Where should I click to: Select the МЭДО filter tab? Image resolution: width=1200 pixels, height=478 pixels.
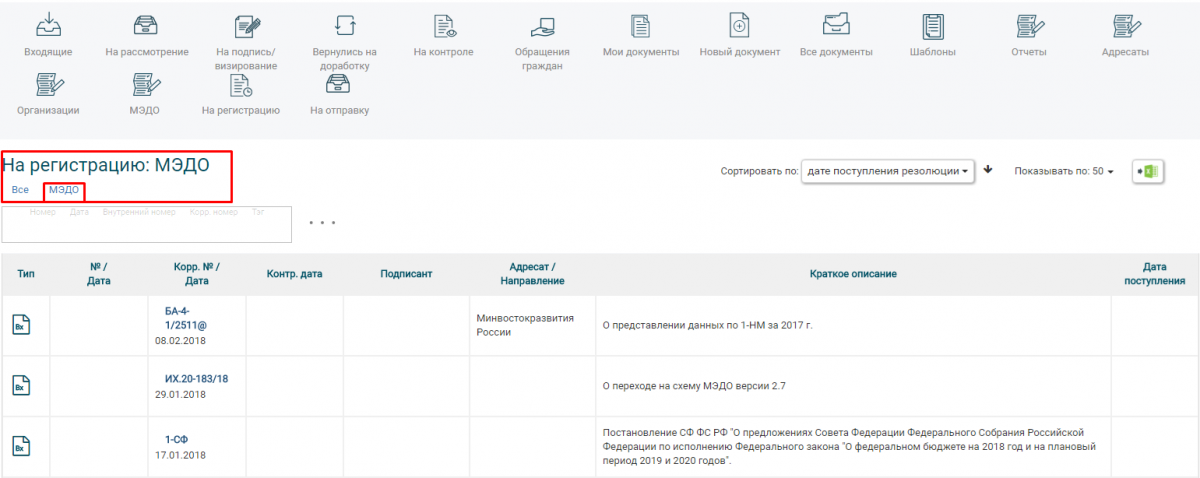pyautogui.click(x=64, y=190)
